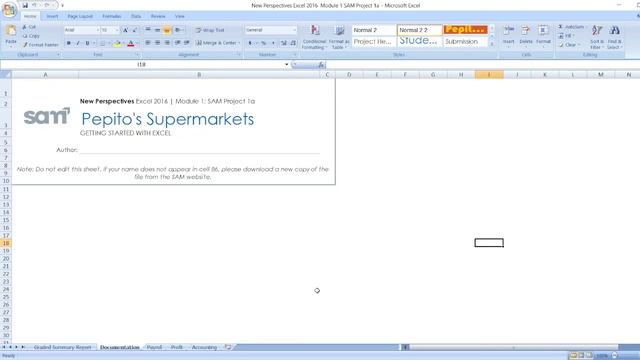Open the Data ribbon tab
640x360 pixels.
coord(136,16)
